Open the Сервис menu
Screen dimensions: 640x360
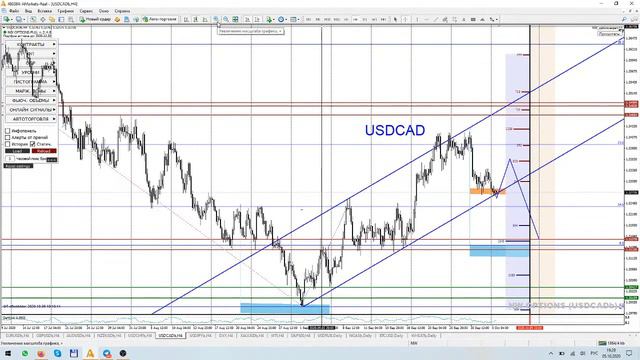coord(86,11)
